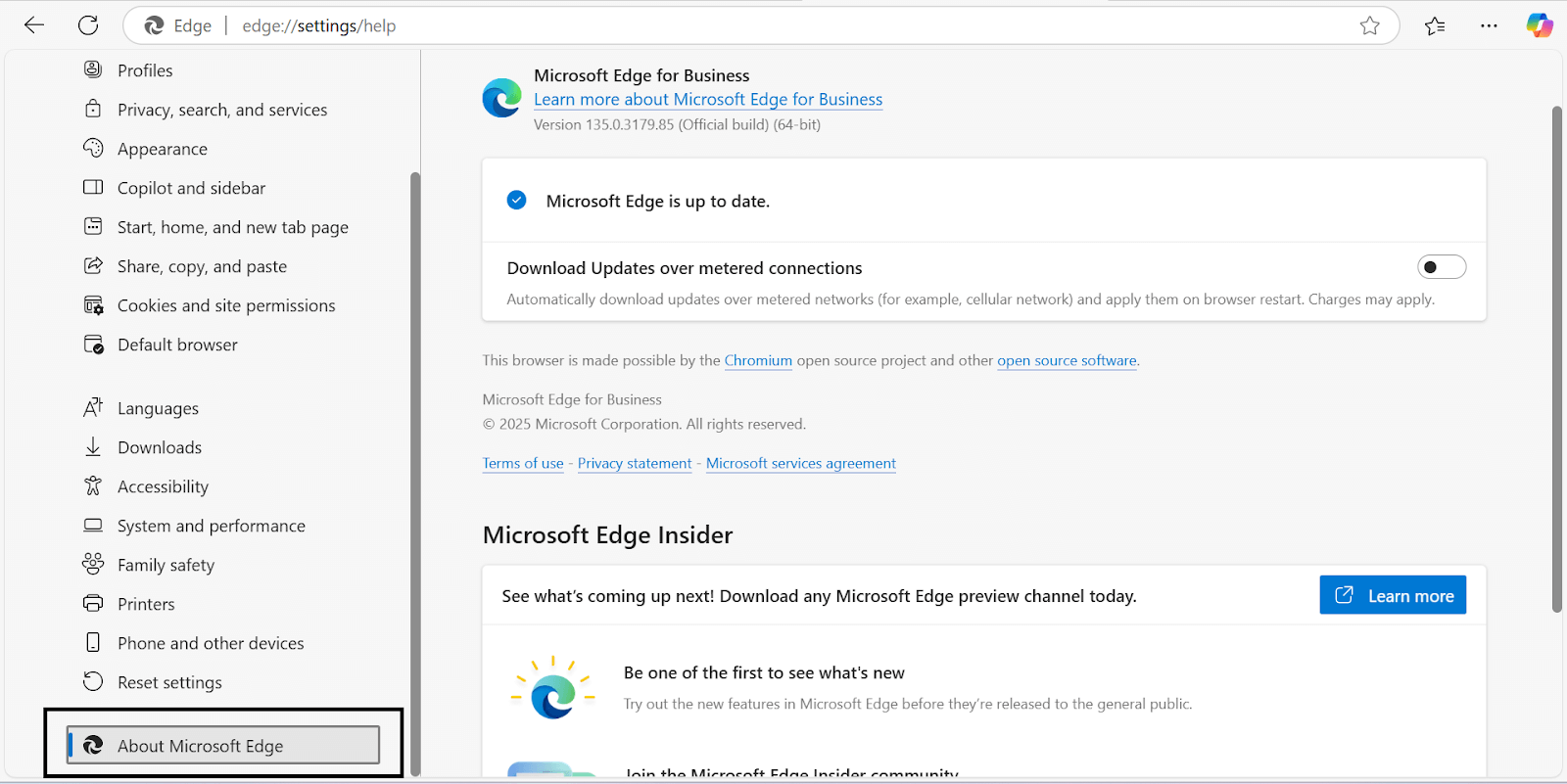The image size is (1567, 784).
Task: Click the up-to-date blue checkmark icon
Action: click(516, 200)
